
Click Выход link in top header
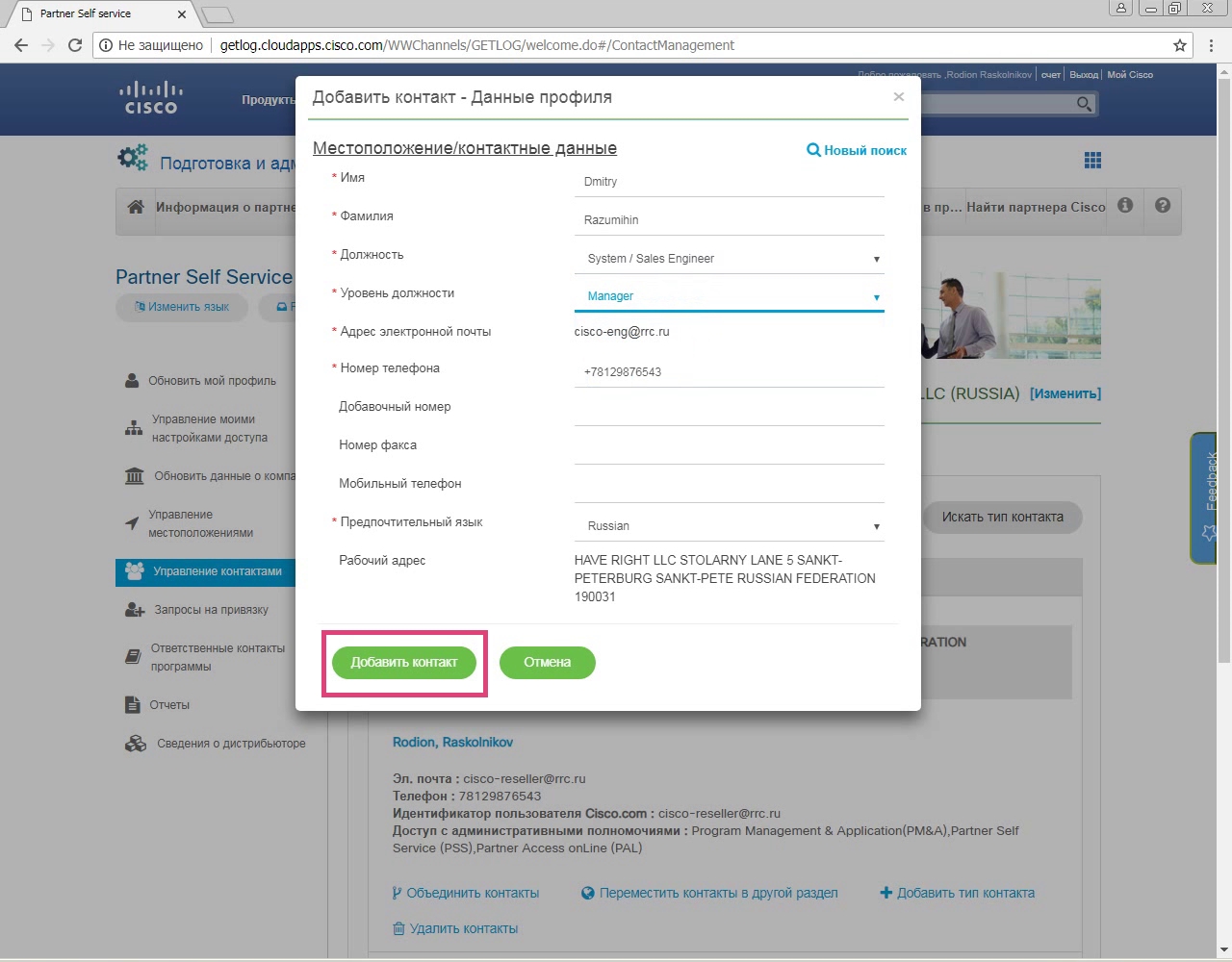click(1084, 75)
